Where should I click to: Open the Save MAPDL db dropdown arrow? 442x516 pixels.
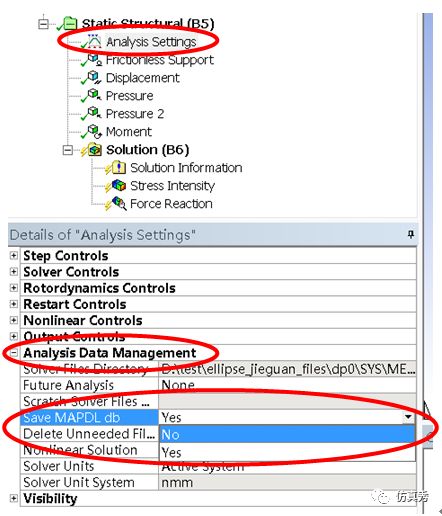pyautogui.click(x=408, y=417)
